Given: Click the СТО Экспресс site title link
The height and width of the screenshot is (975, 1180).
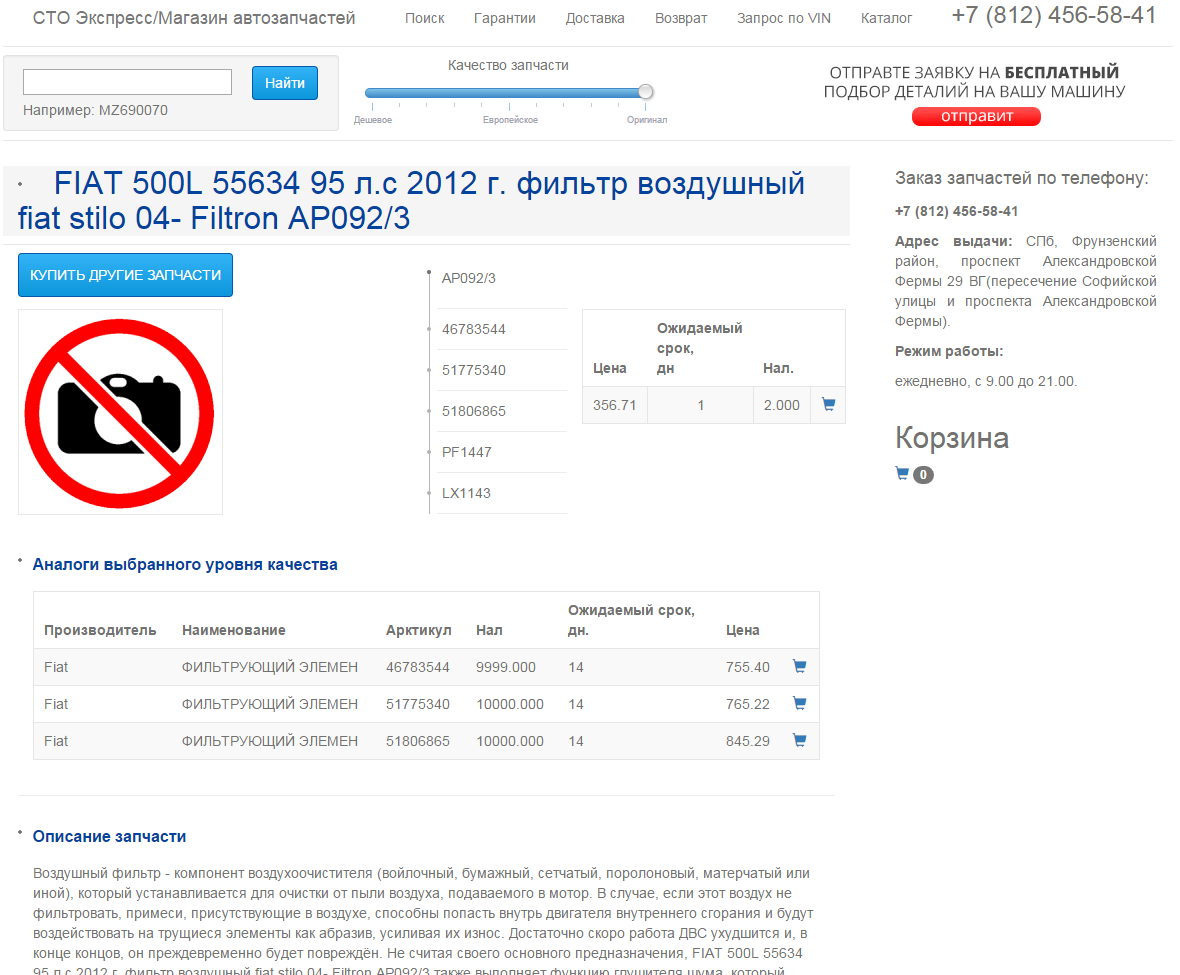Looking at the screenshot, I should (x=194, y=18).
